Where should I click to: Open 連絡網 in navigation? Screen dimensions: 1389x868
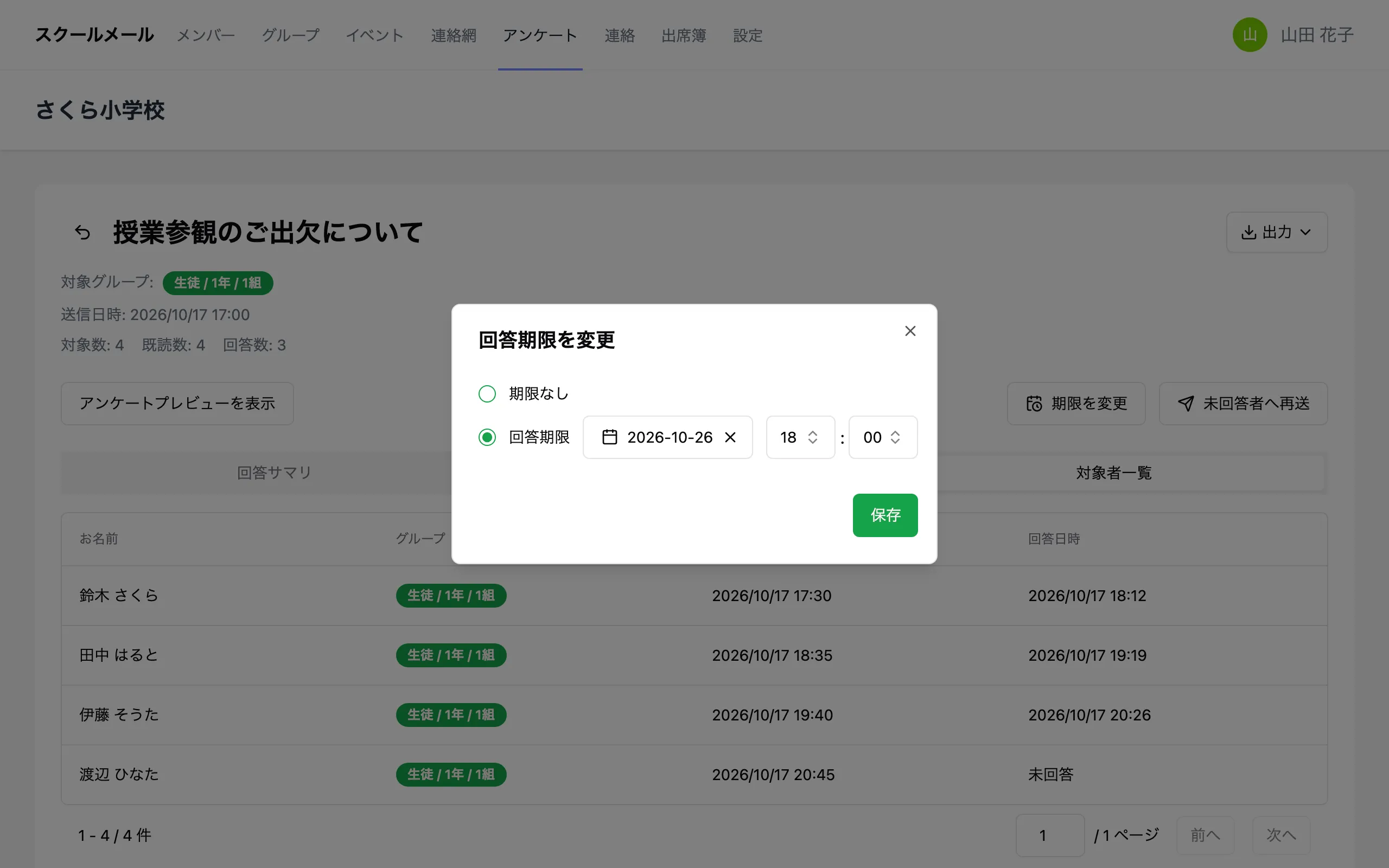tap(454, 36)
